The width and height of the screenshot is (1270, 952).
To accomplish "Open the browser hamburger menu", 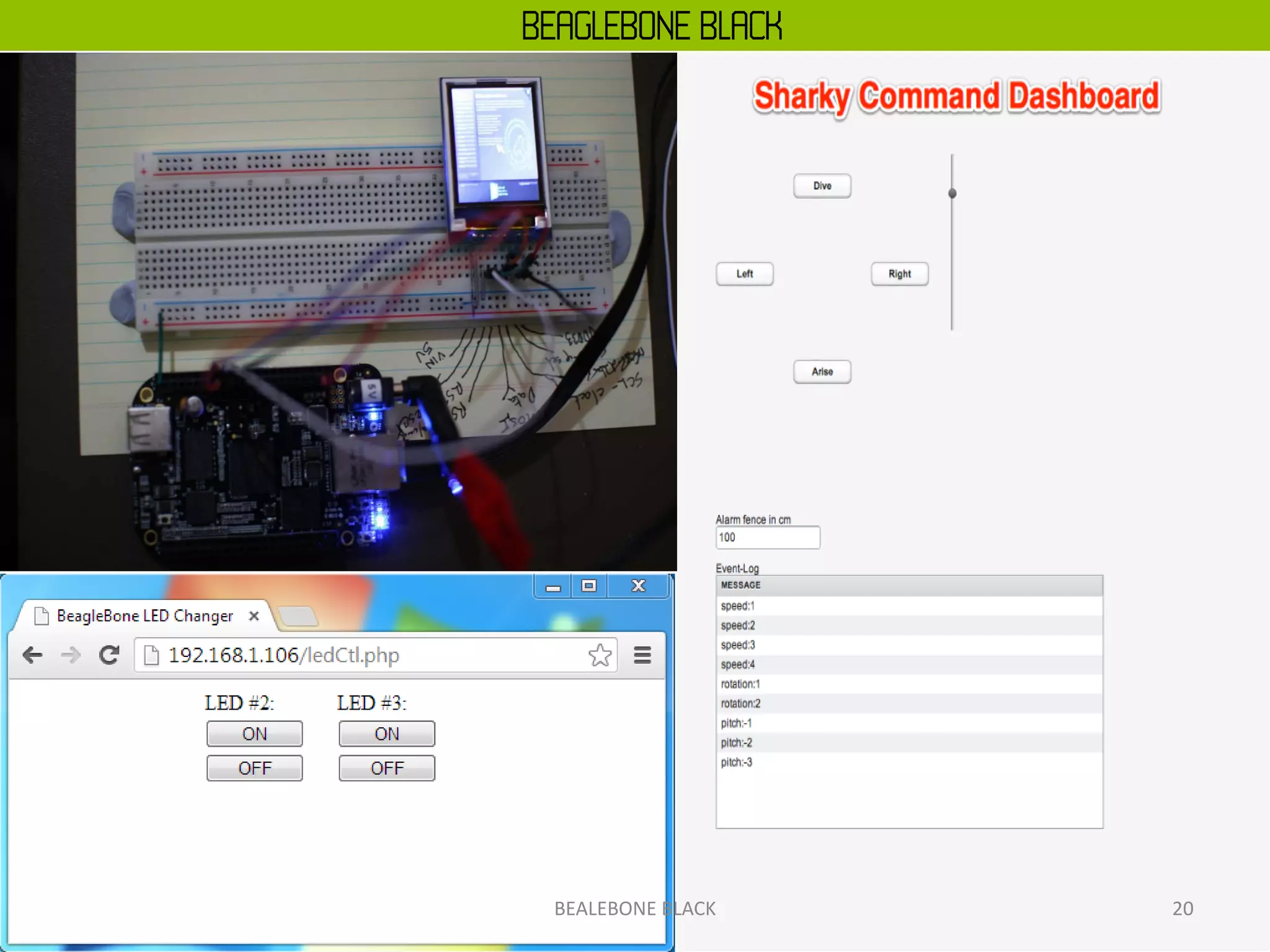I will (x=642, y=655).
